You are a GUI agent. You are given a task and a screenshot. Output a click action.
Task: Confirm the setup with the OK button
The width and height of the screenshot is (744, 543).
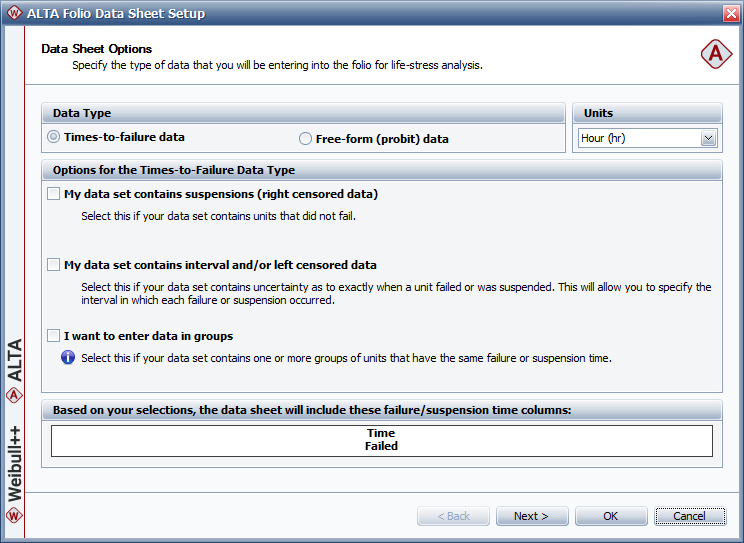tap(610, 516)
